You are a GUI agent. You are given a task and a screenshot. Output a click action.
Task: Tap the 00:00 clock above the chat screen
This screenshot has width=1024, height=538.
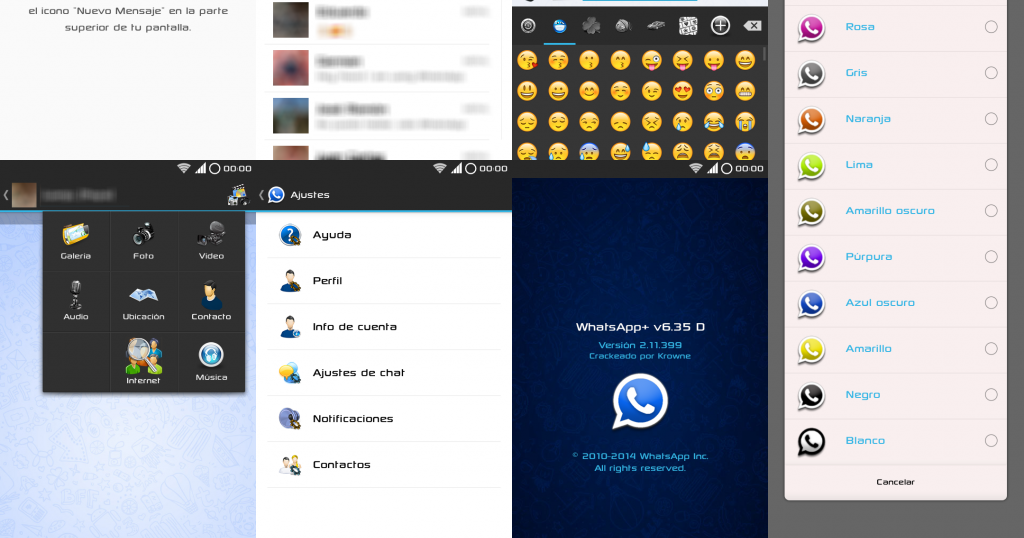(x=237, y=168)
